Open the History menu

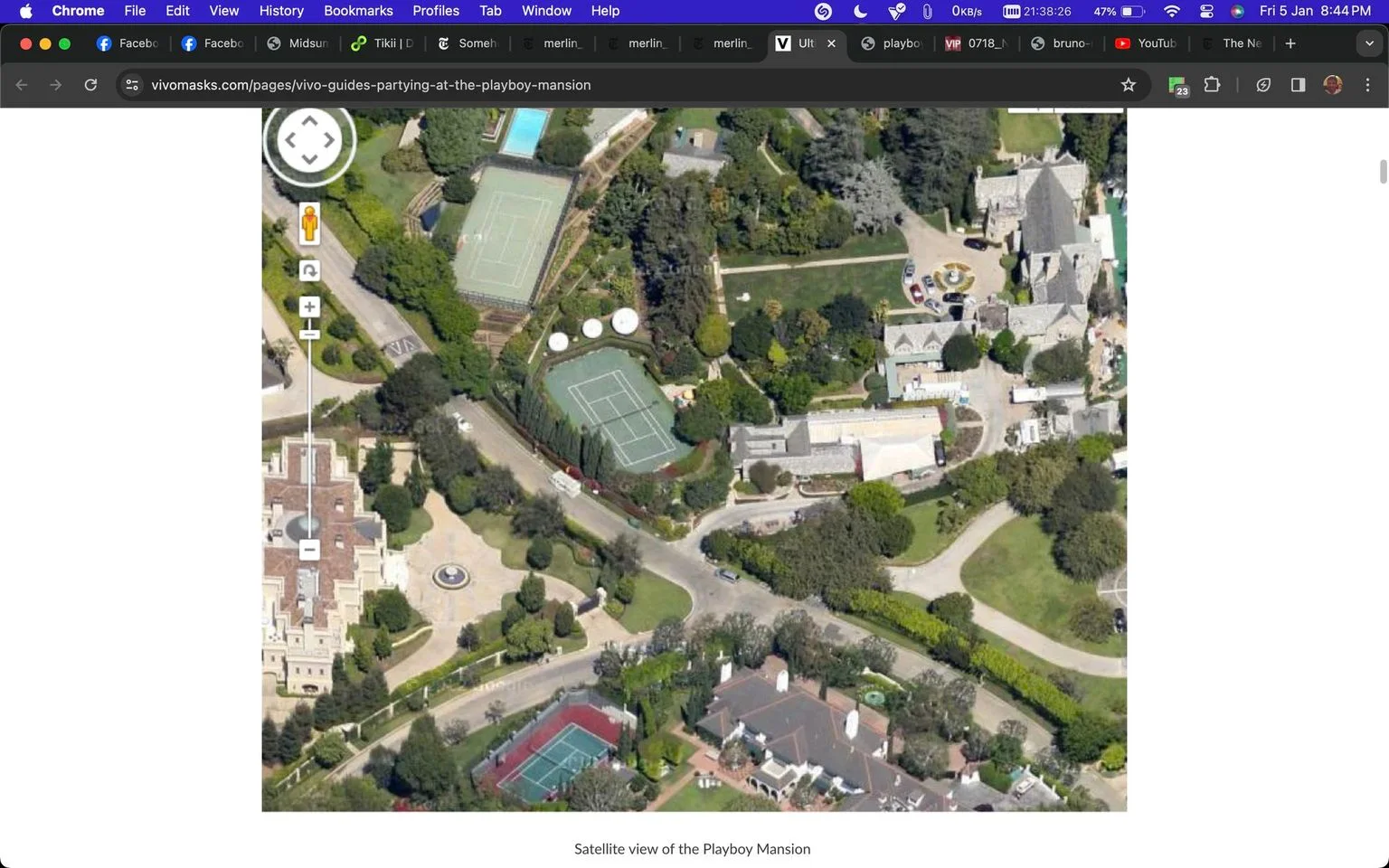(281, 11)
